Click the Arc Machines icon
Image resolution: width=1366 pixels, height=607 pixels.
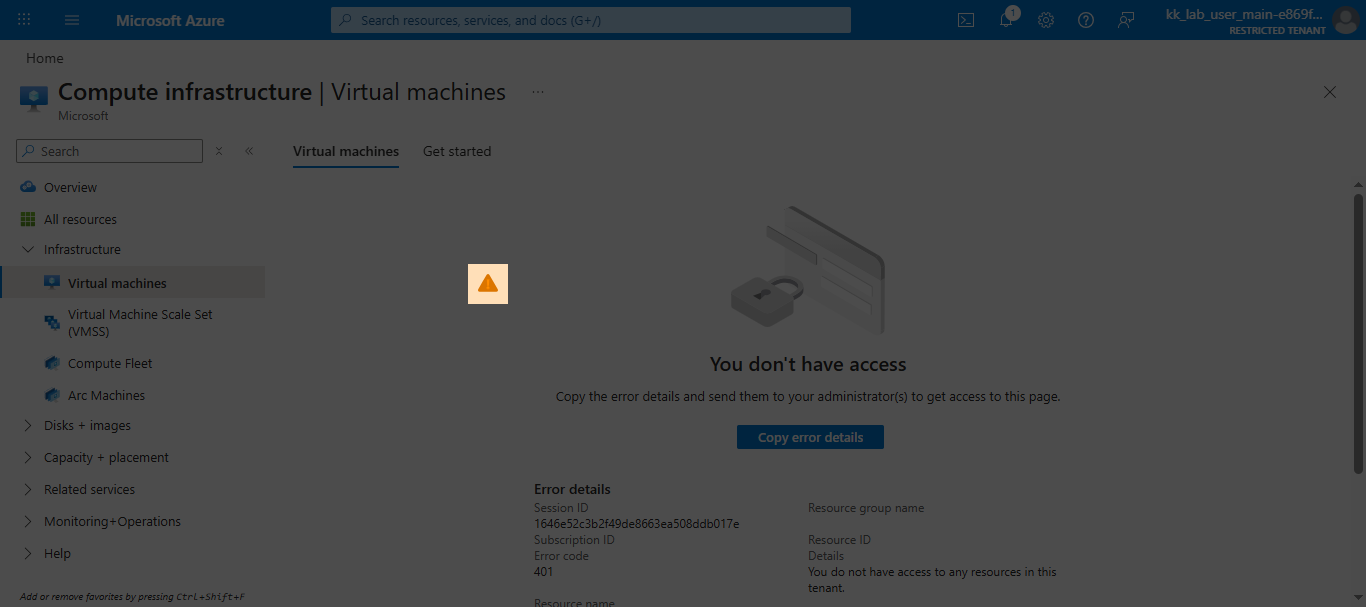(52, 395)
